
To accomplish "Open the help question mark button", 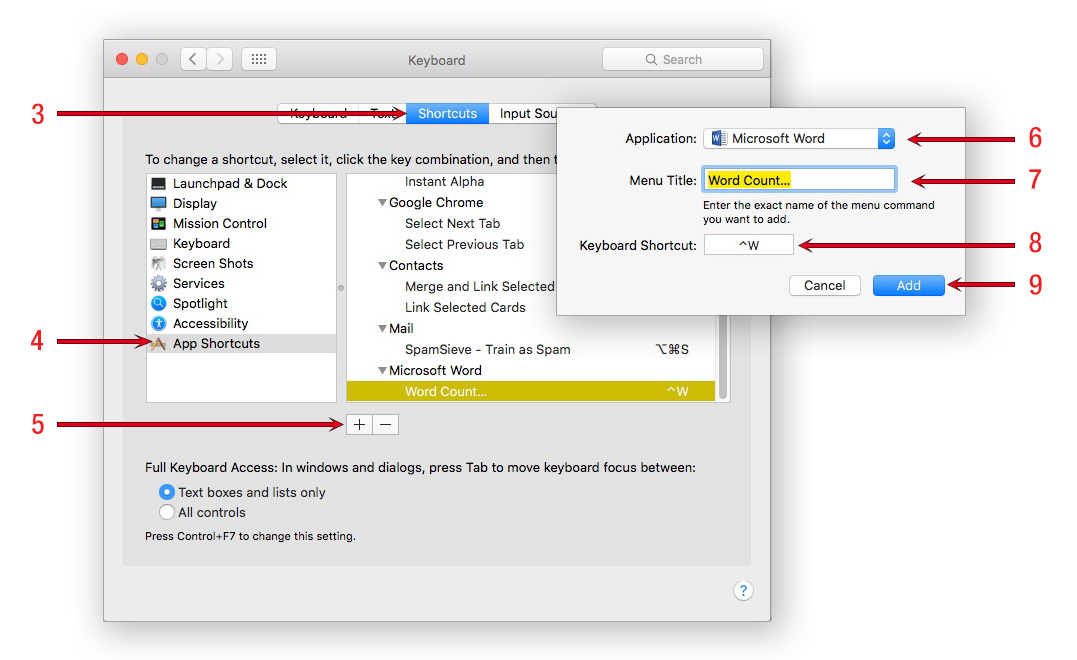I will click(743, 591).
